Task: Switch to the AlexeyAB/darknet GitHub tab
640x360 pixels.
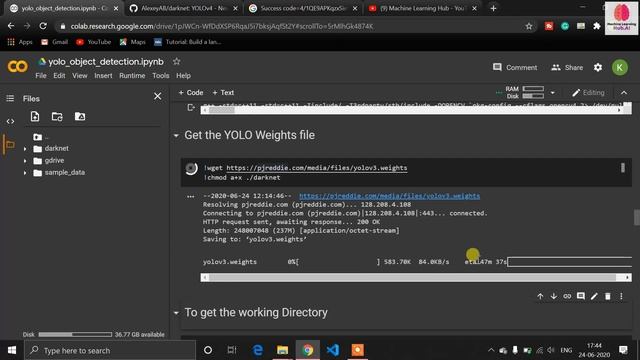Action: click(184, 8)
